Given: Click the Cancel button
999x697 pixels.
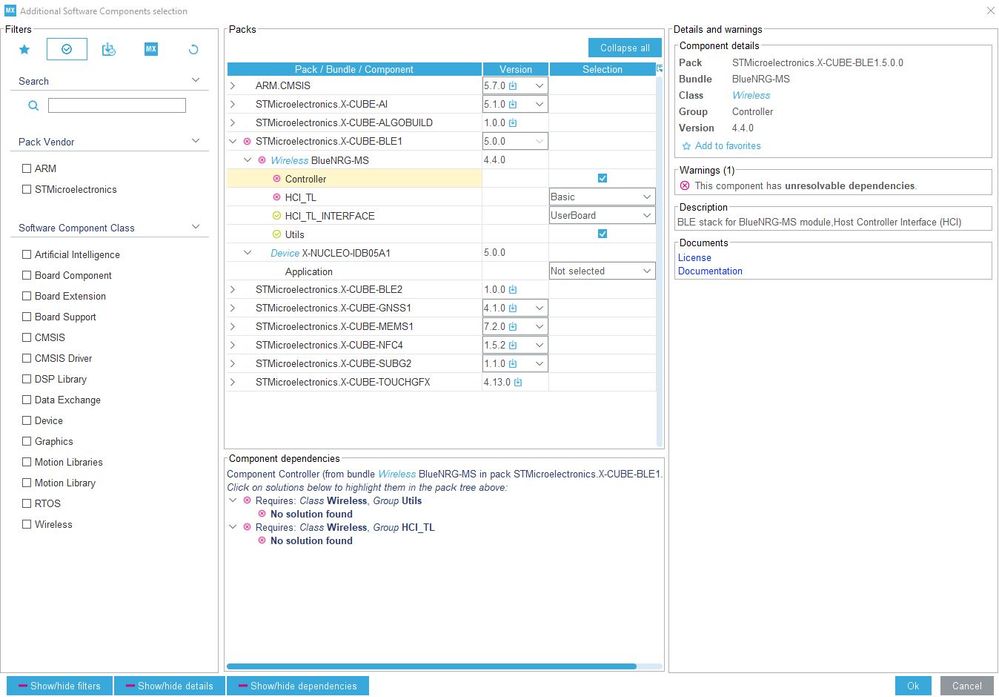Looking at the screenshot, I should tap(967, 686).
